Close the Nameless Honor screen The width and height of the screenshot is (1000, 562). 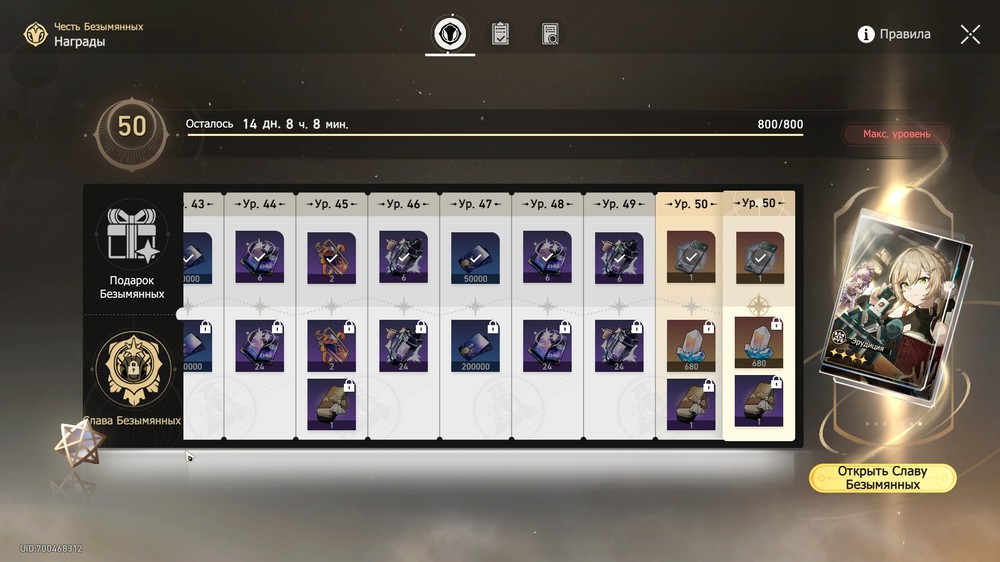click(970, 34)
